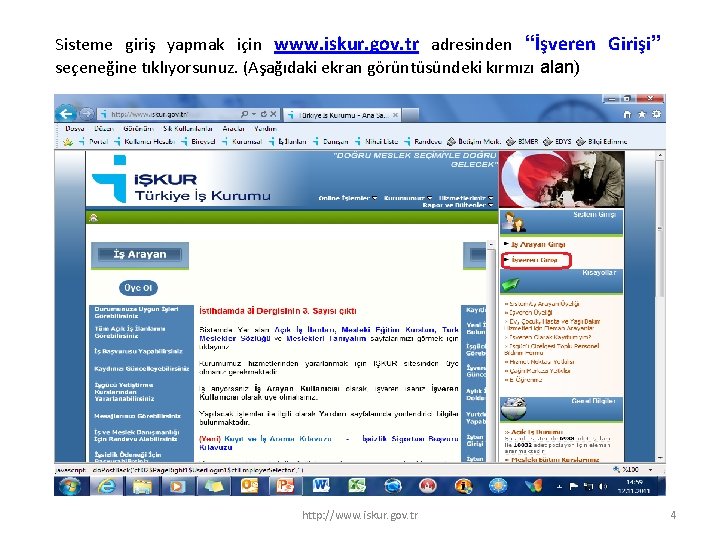Open the browser Tools gear icon
720x540 pixels.
click(656, 114)
